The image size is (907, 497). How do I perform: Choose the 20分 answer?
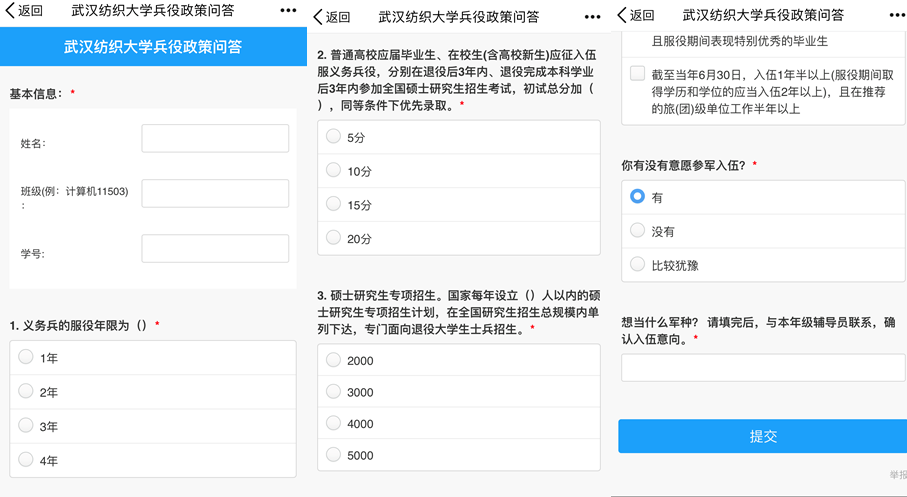coord(459,238)
